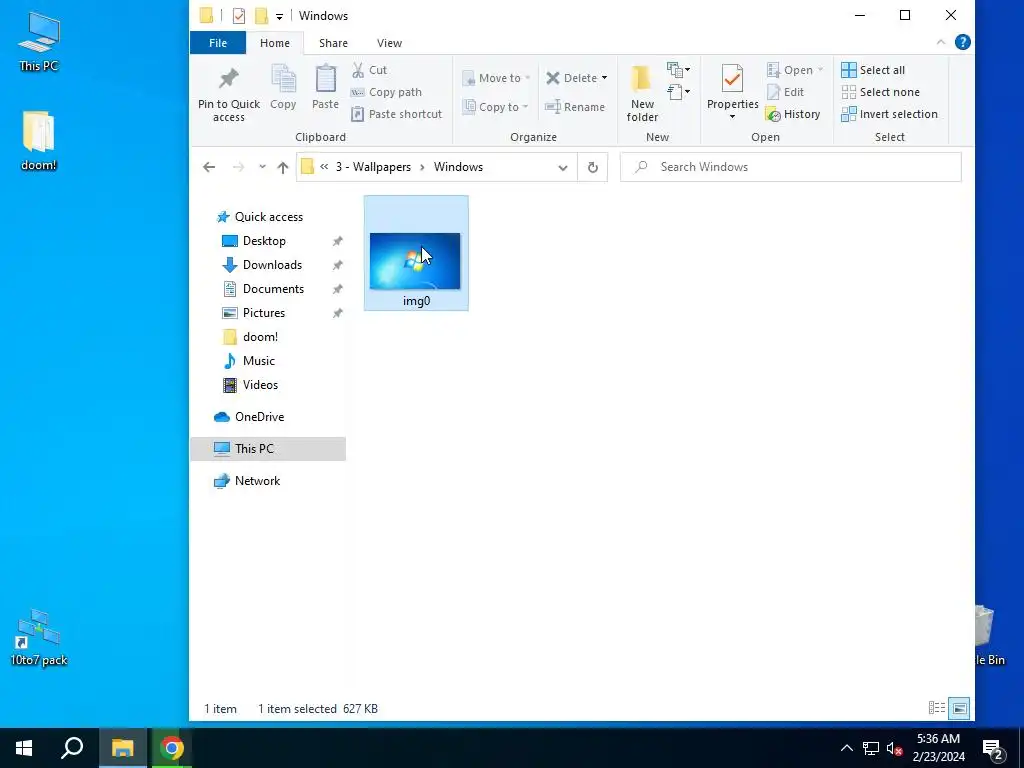This screenshot has height=768, width=1024.
Task: Open Desktop in navigation pane
Action: (x=264, y=241)
